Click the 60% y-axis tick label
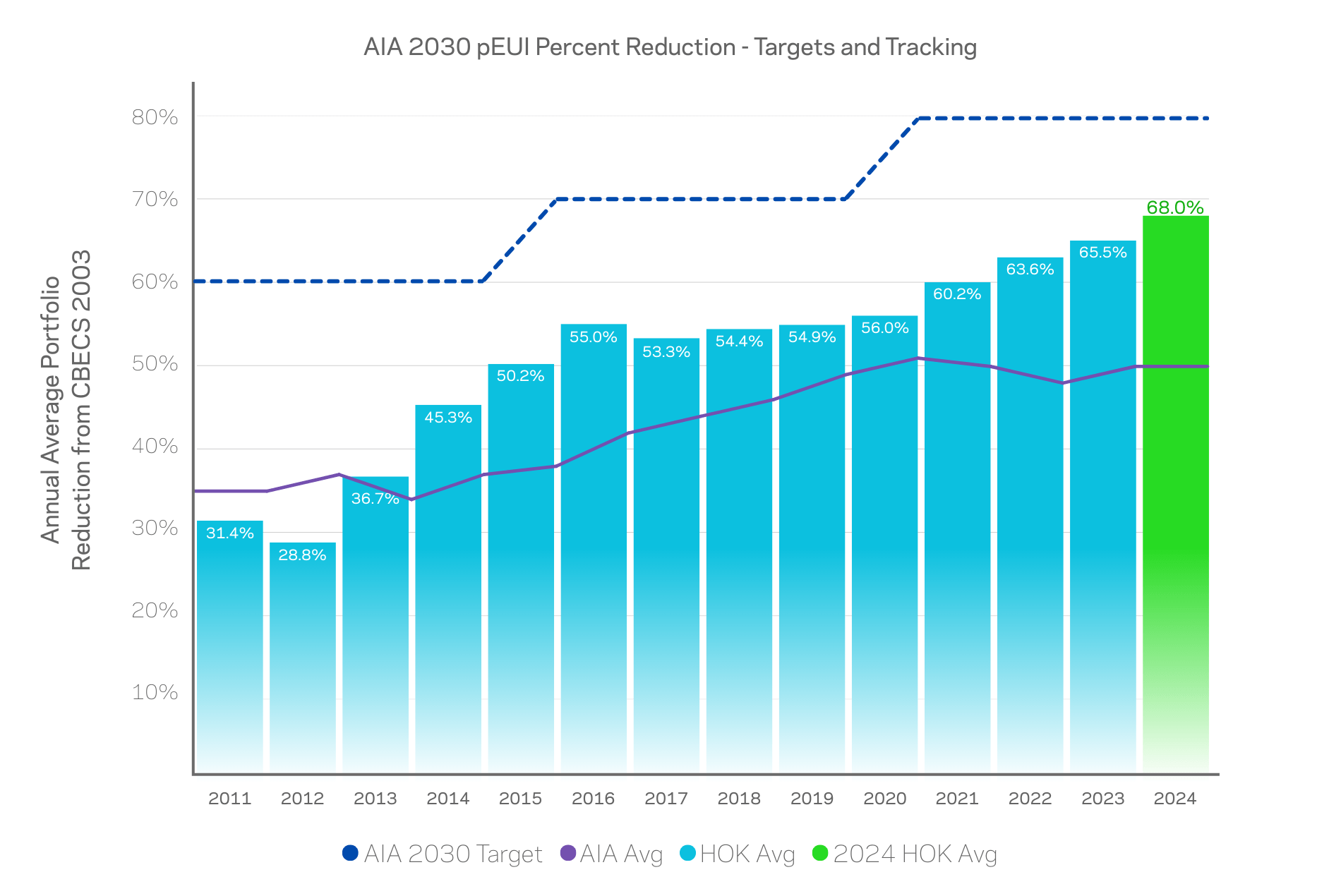The height and width of the screenshot is (896, 1341). tap(155, 281)
